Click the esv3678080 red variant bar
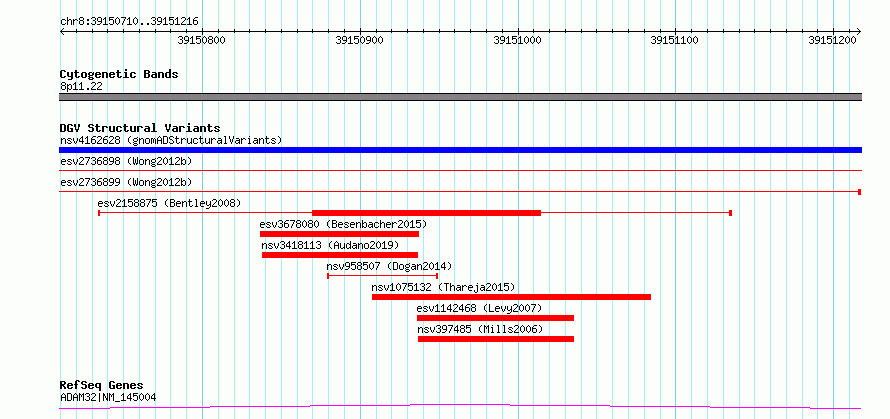The image size is (890, 419). tap(339, 234)
